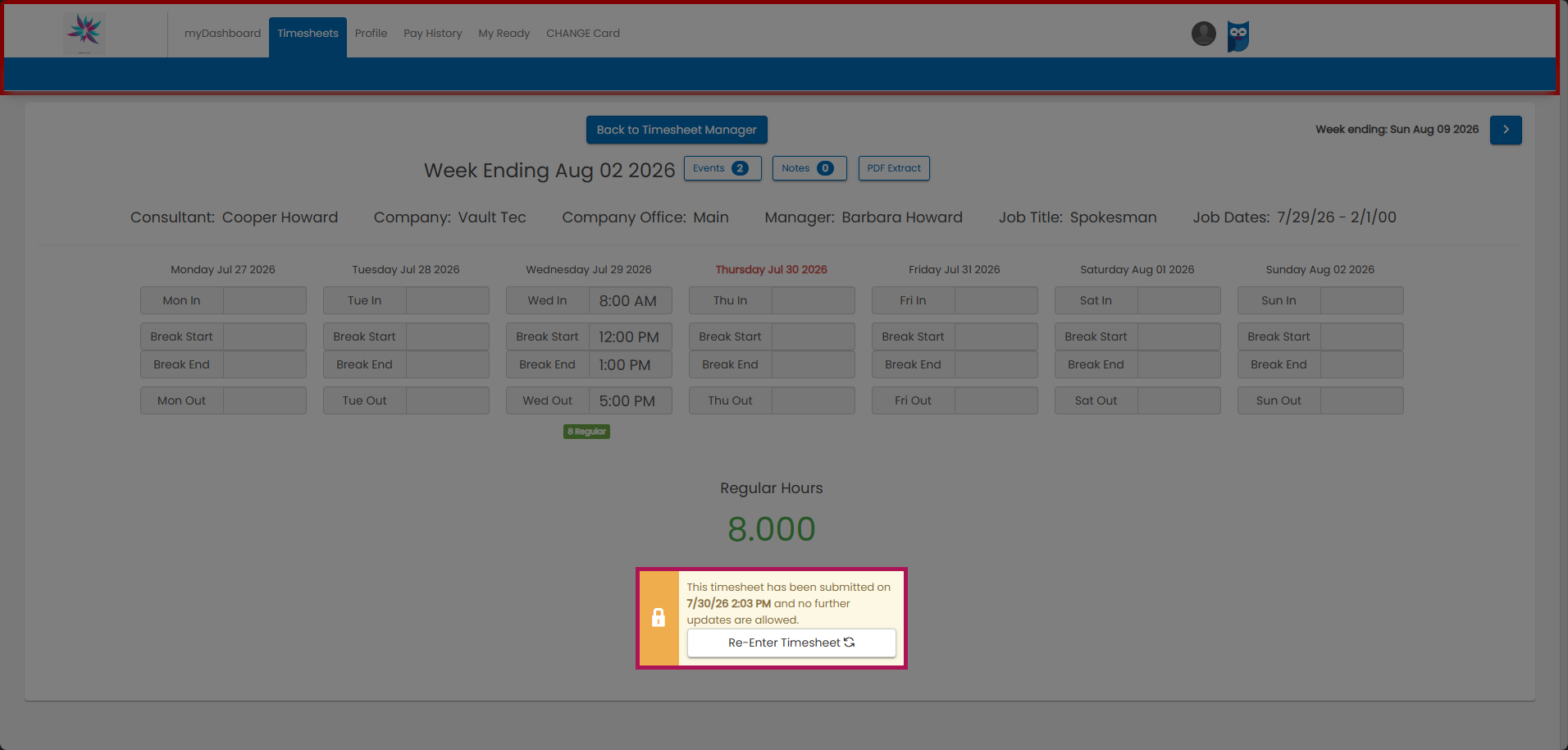Click the lock icon in submission notice
The image size is (1568, 750).
coord(659,618)
